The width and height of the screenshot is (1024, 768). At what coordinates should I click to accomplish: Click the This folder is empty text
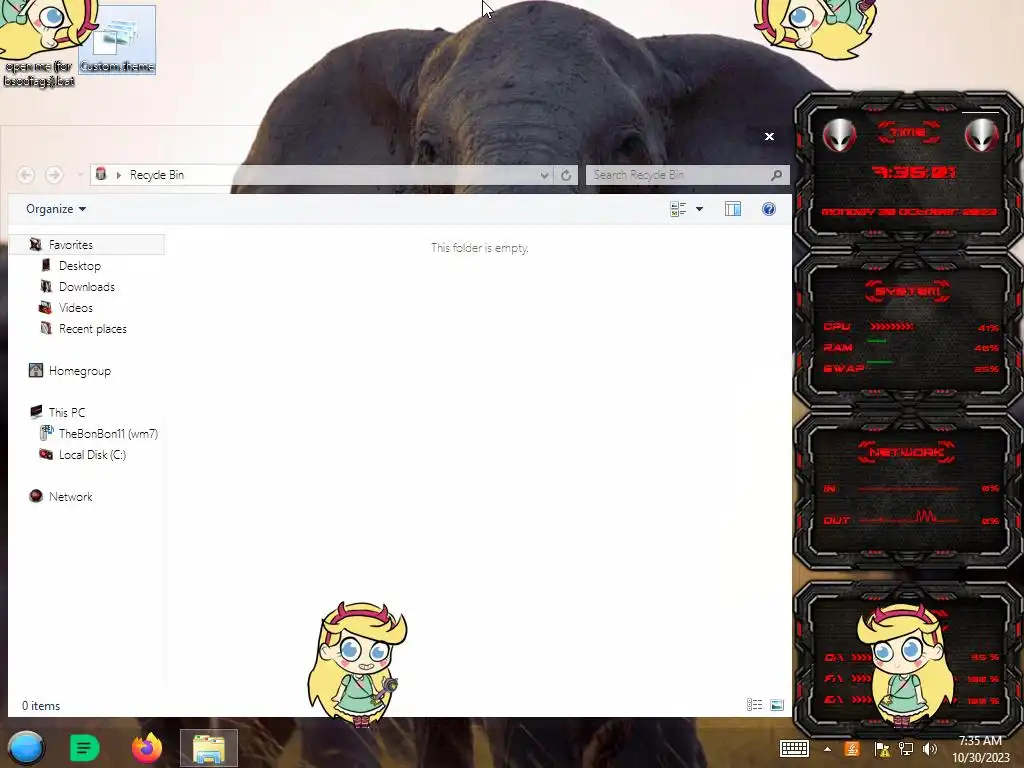click(480, 248)
